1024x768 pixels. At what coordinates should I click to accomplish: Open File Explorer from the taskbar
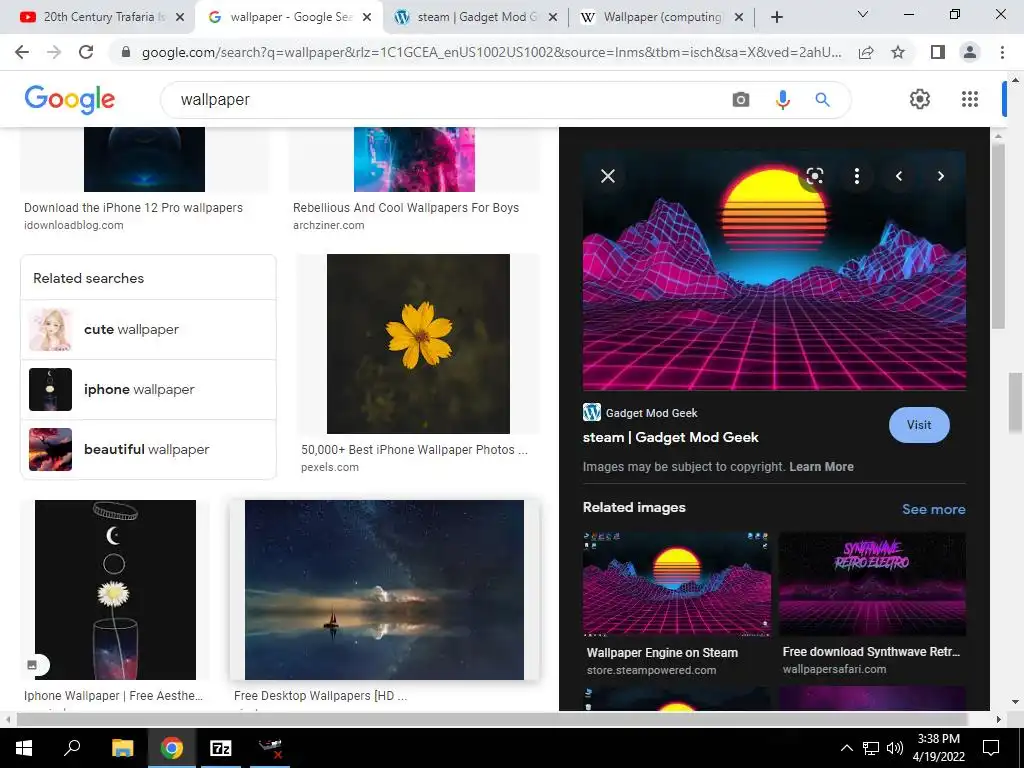click(x=122, y=748)
